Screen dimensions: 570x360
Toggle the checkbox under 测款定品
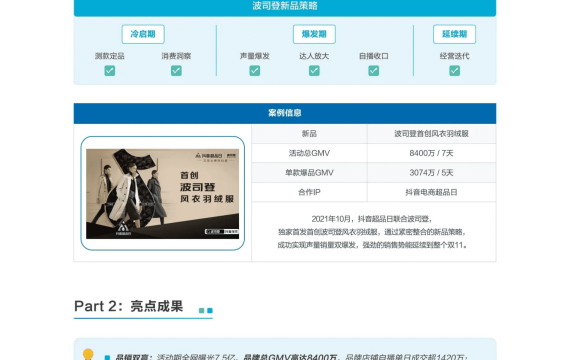coord(110,71)
